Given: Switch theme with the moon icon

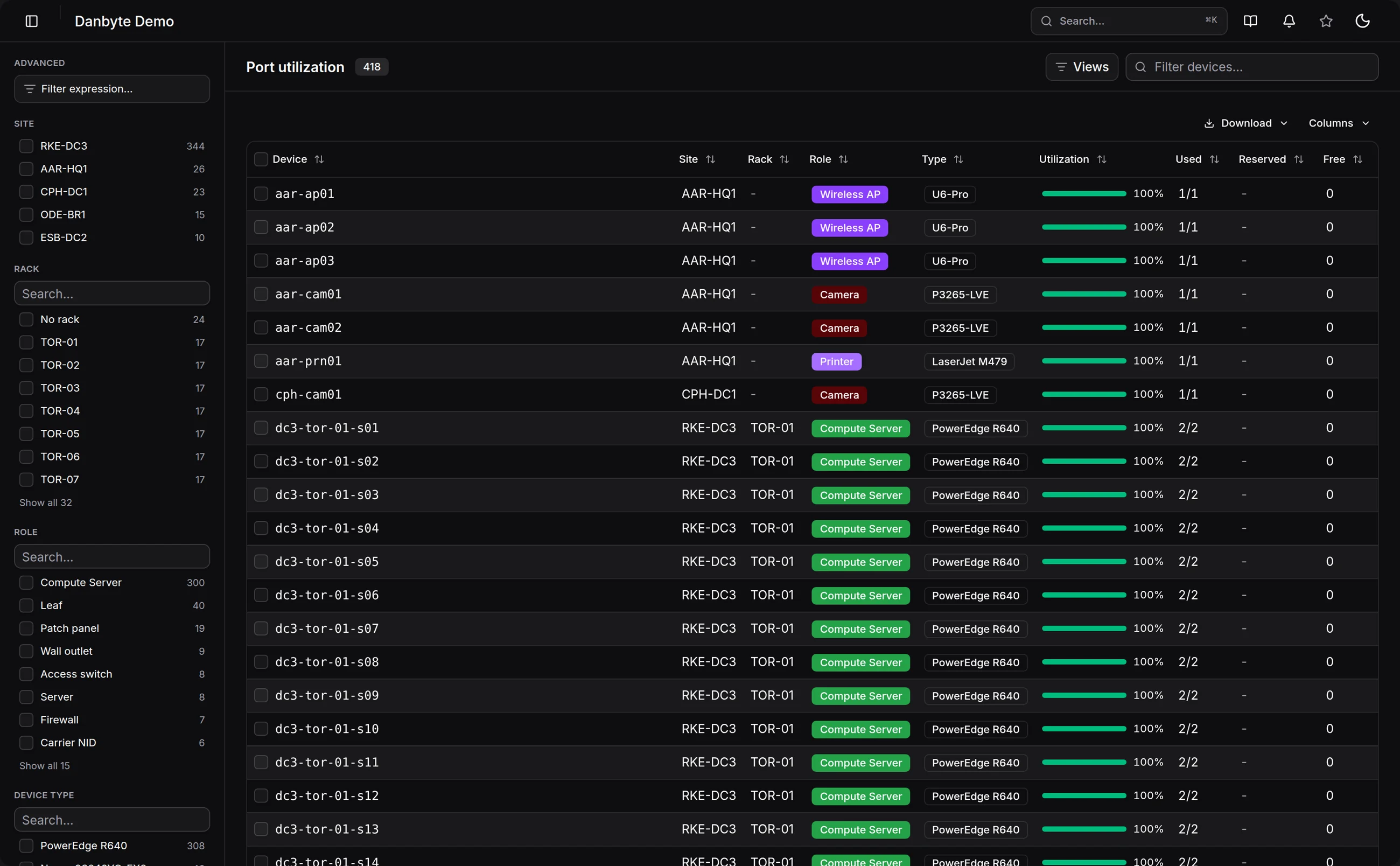Looking at the screenshot, I should click(1362, 21).
